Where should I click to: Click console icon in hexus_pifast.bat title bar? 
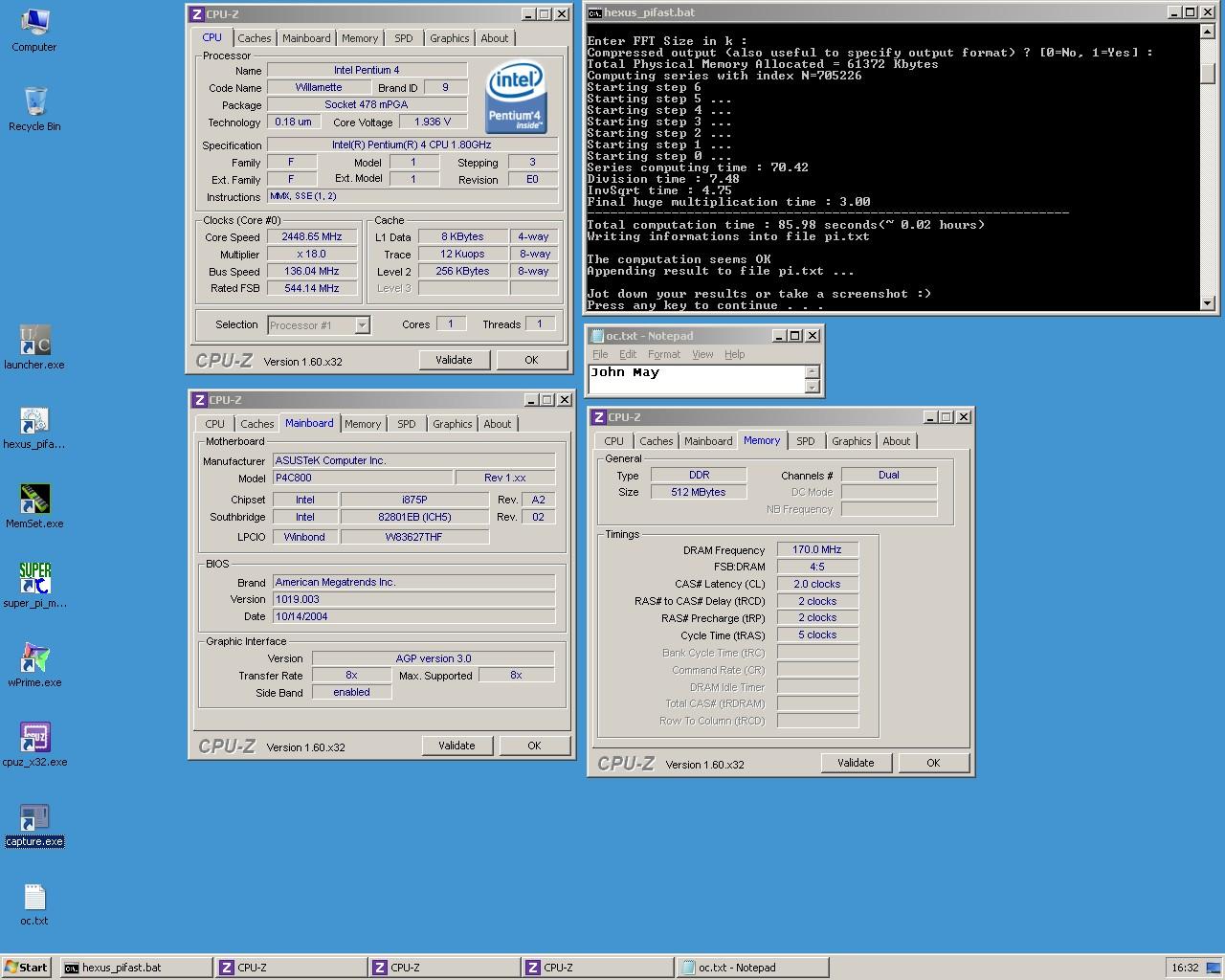pos(594,12)
